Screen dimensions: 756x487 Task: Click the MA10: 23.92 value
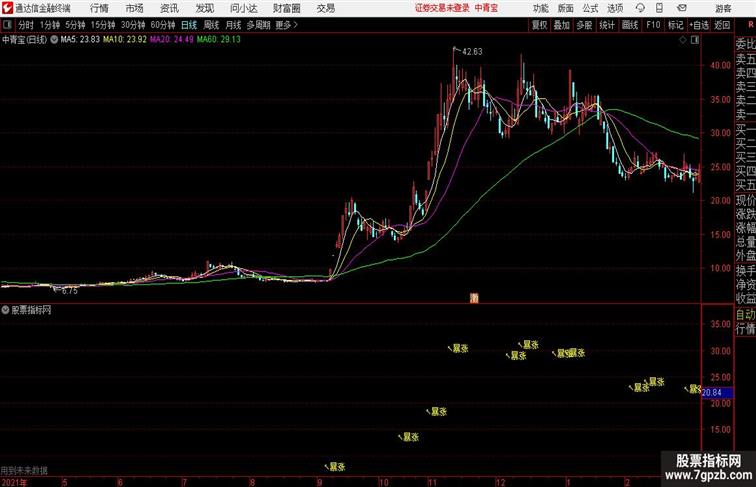(x=124, y=40)
